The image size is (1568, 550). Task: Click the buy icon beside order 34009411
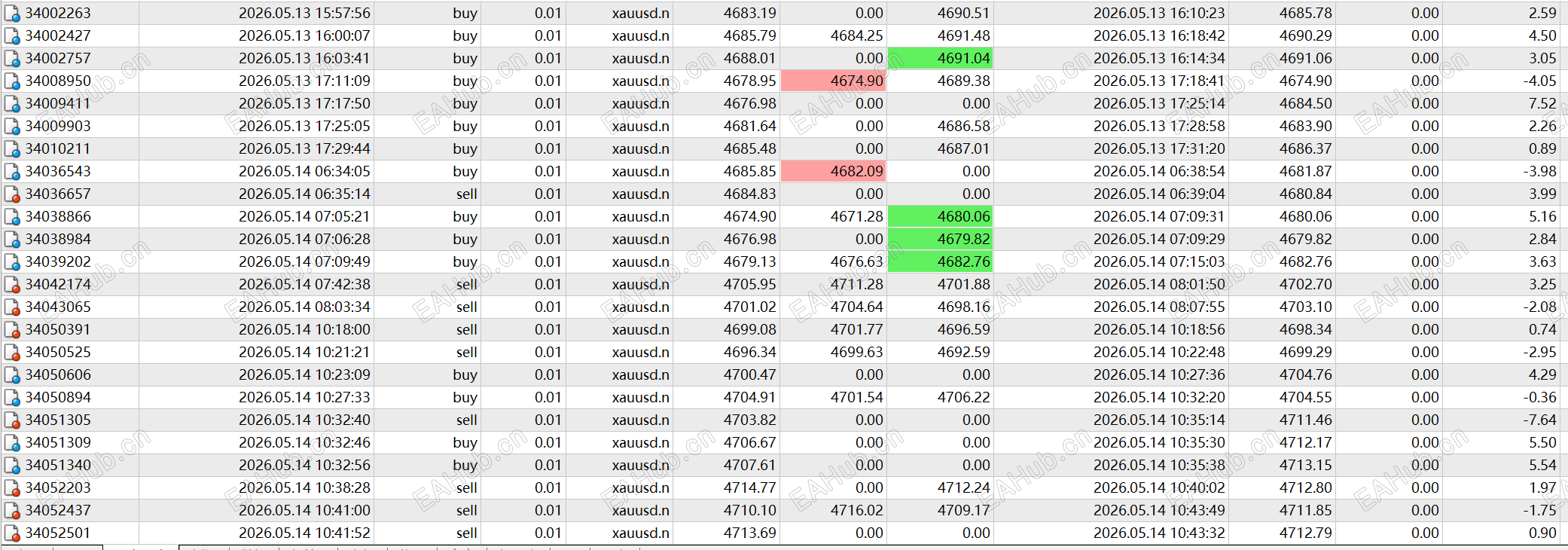pyautogui.click(x=12, y=104)
